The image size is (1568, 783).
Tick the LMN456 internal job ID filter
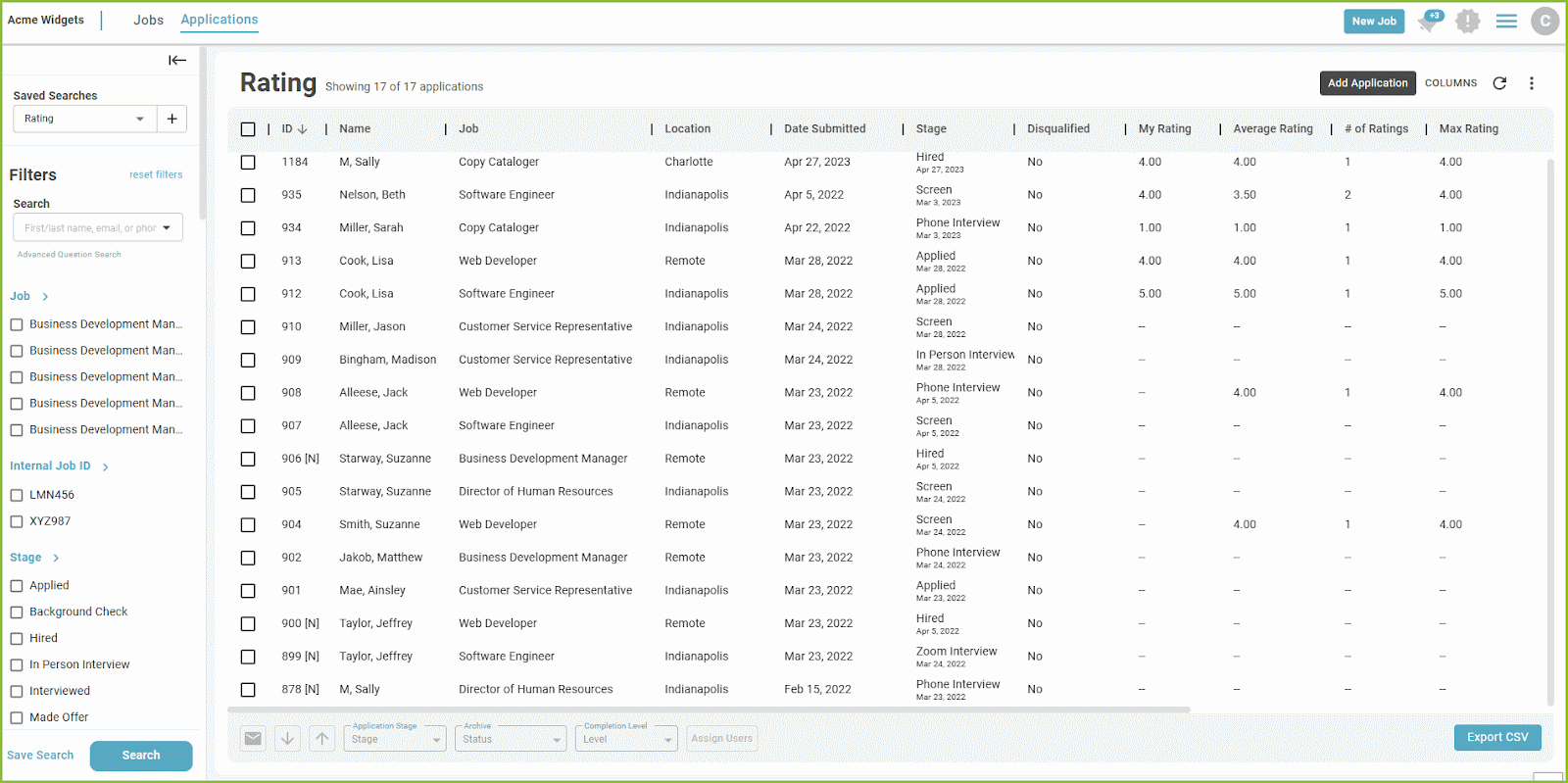click(x=17, y=495)
